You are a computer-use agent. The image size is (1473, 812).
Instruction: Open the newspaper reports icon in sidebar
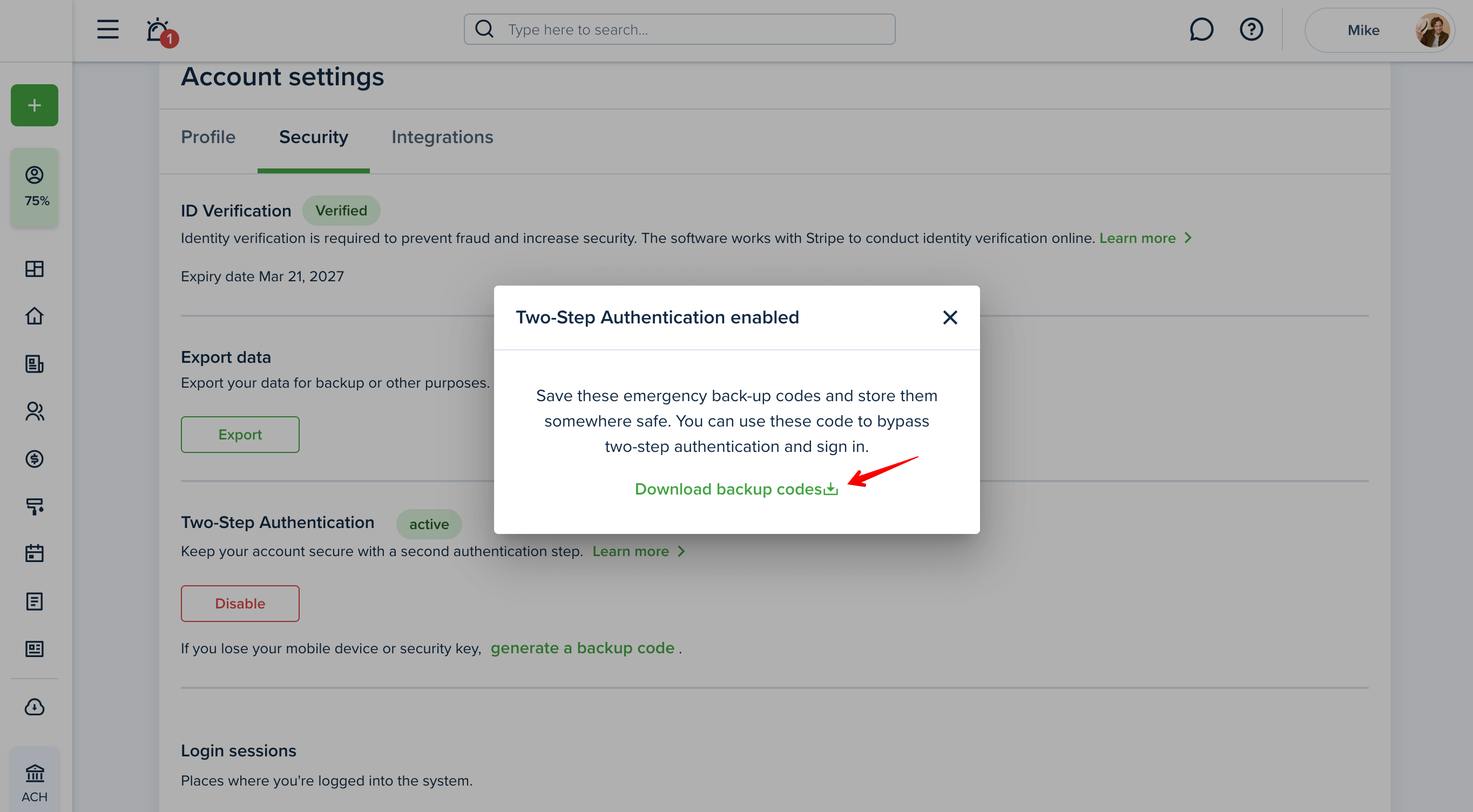[x=35, y=648]
